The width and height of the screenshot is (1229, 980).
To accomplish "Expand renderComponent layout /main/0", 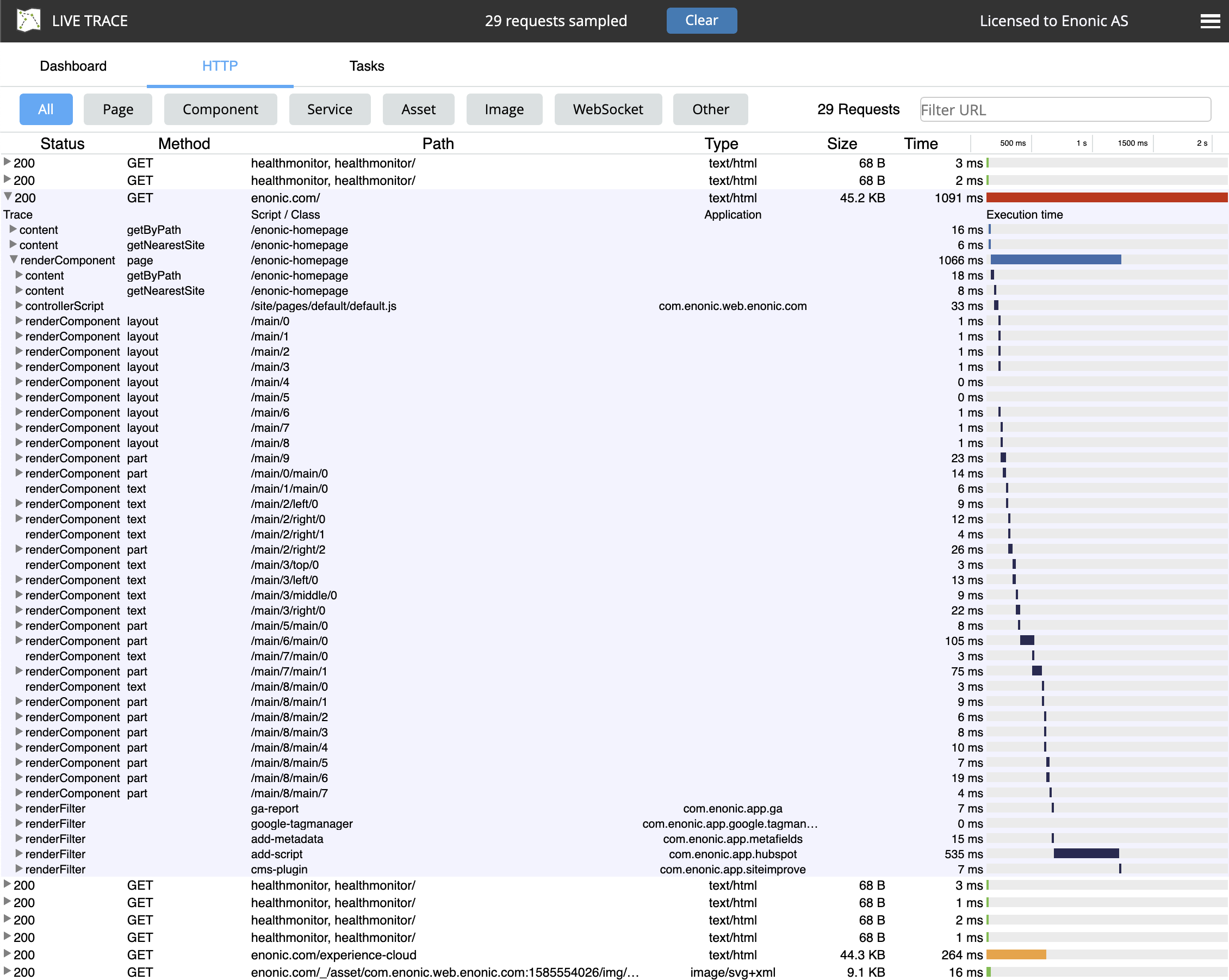I will [x=19, y=320].
